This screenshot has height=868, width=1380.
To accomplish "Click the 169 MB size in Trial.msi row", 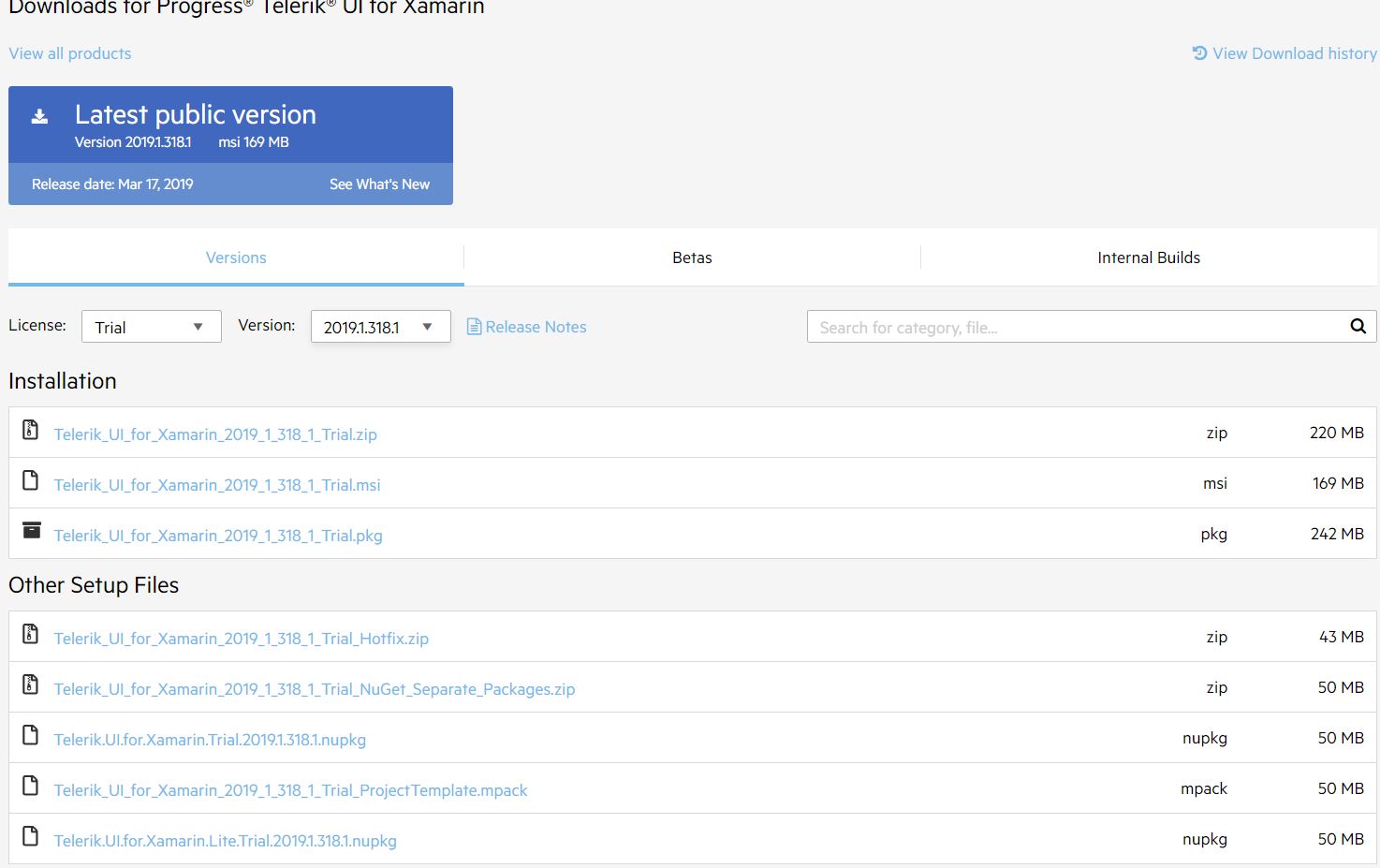I will (x=1338, y=483).
